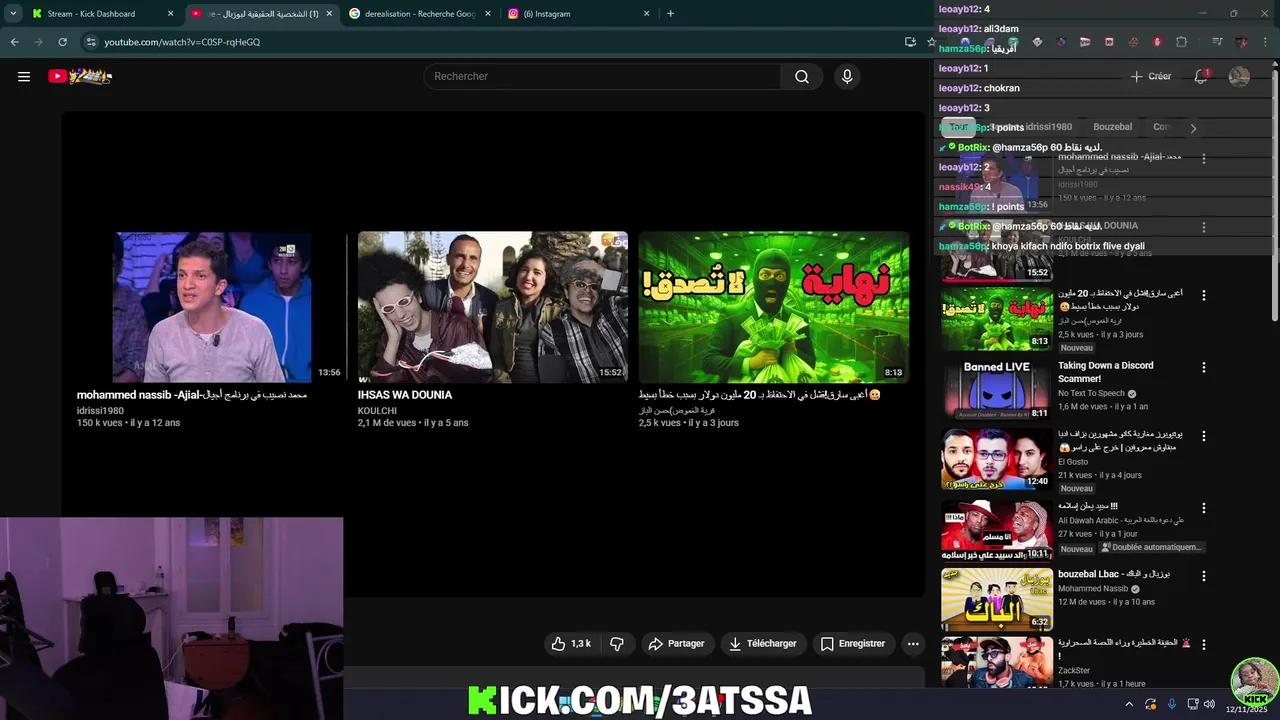This screenshot has height=720, width=1280.
Task: Bookmark this page with star icon
Action: point(931,42)
